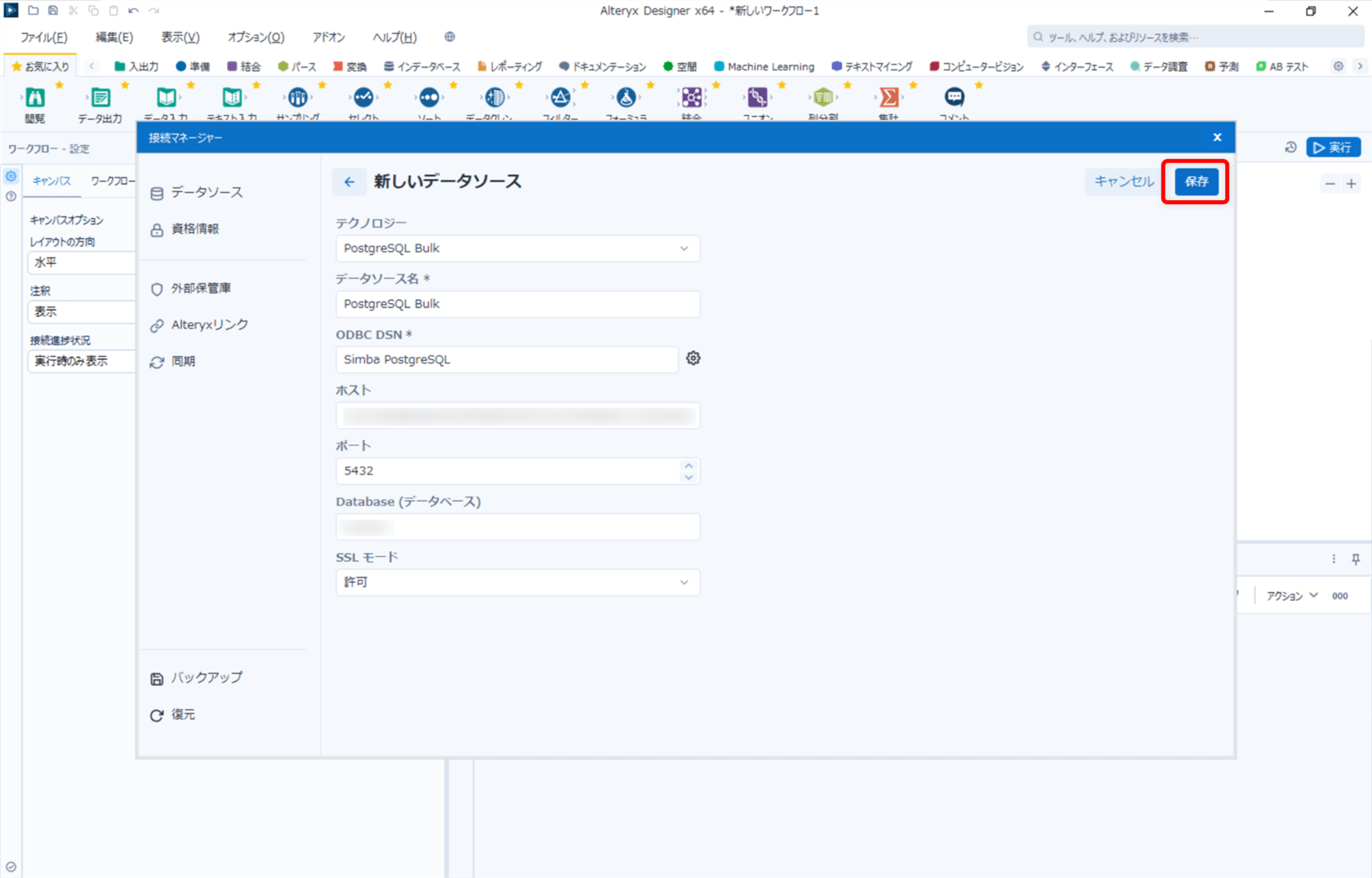Image resolution: width=1372 pixels, height=878 pixels.
Task: Click the undo arrow icon
Action: [133, 10]
